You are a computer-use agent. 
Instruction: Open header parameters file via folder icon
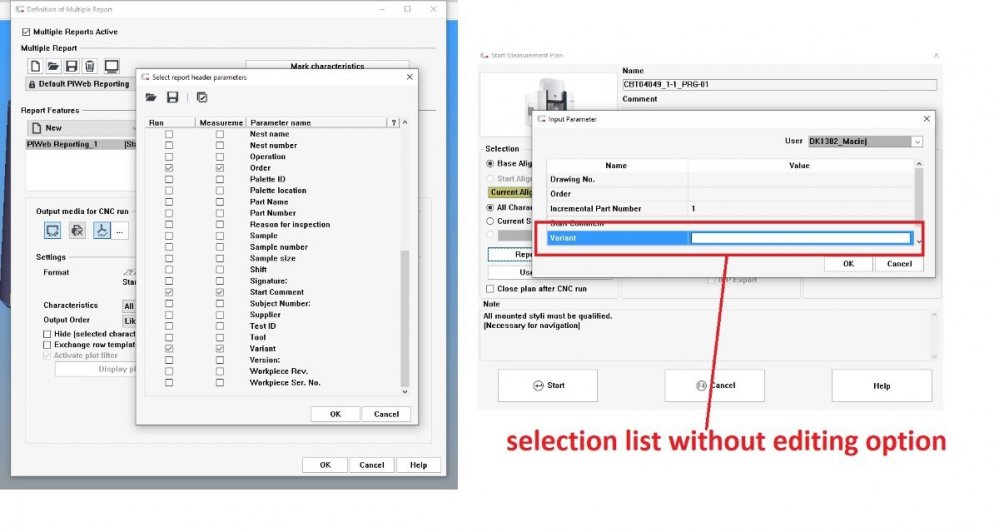point(151,97)
